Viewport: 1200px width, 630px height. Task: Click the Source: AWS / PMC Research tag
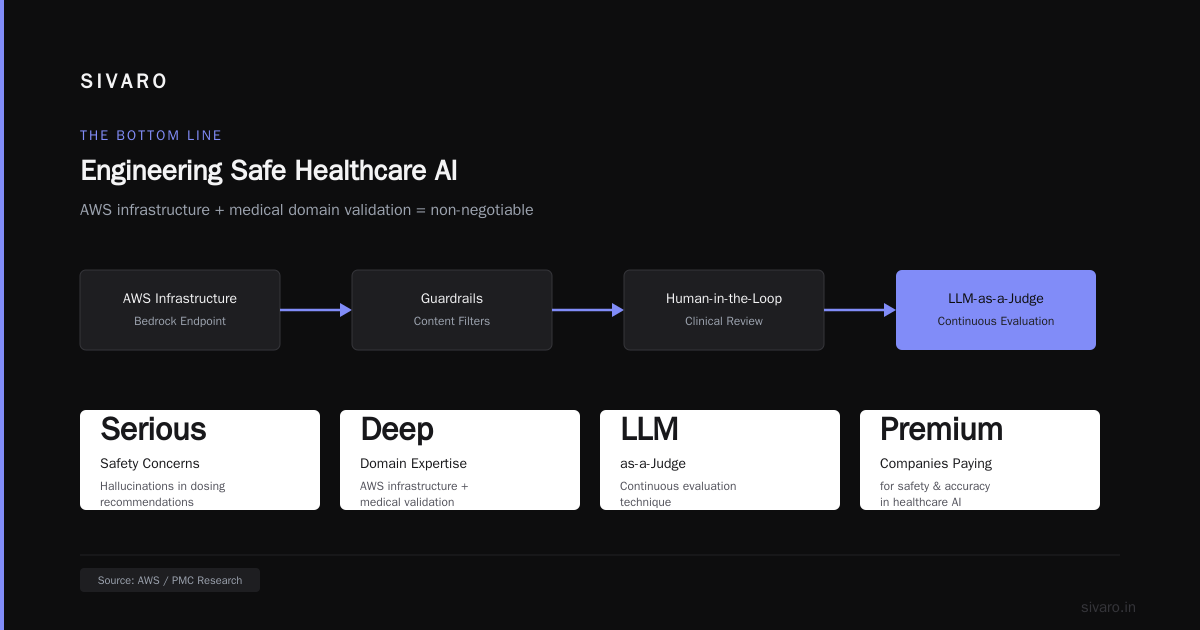tap(170, 580)
